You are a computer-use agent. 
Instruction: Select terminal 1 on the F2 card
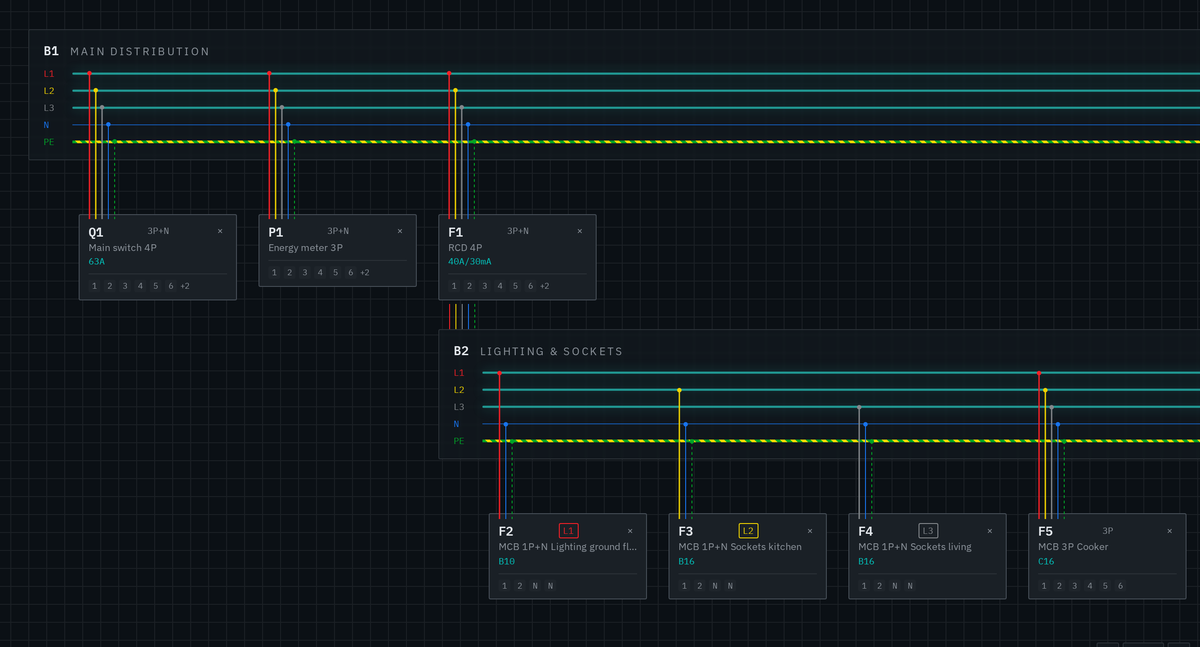(x=505, y=586)
